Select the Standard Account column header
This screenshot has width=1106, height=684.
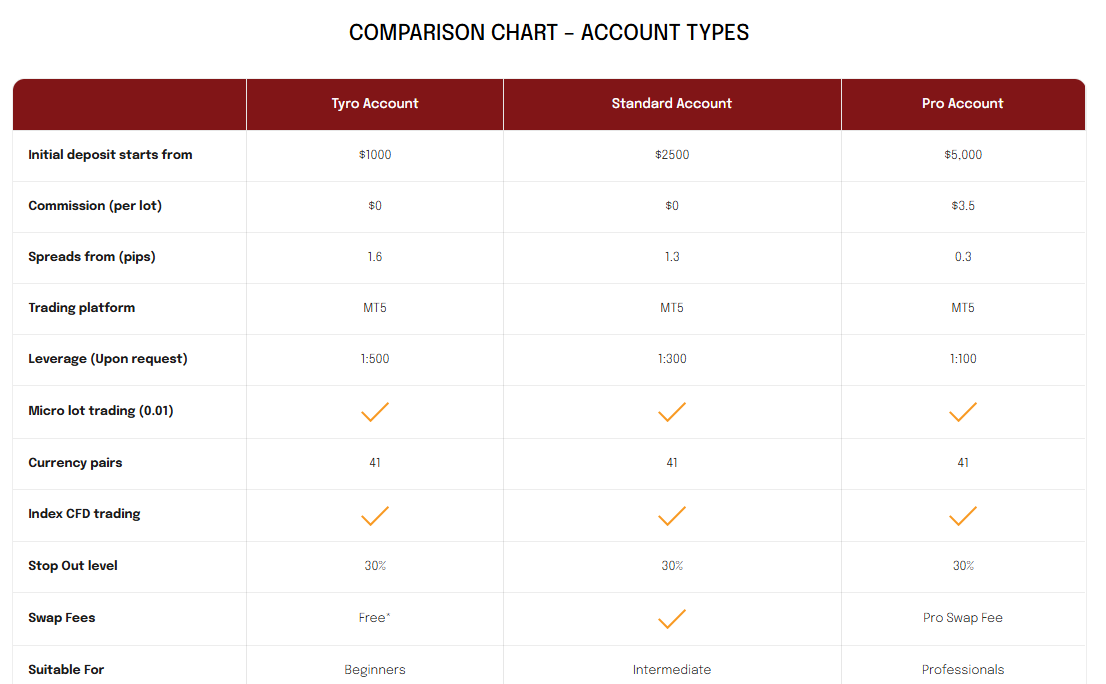tap(672, 104)
